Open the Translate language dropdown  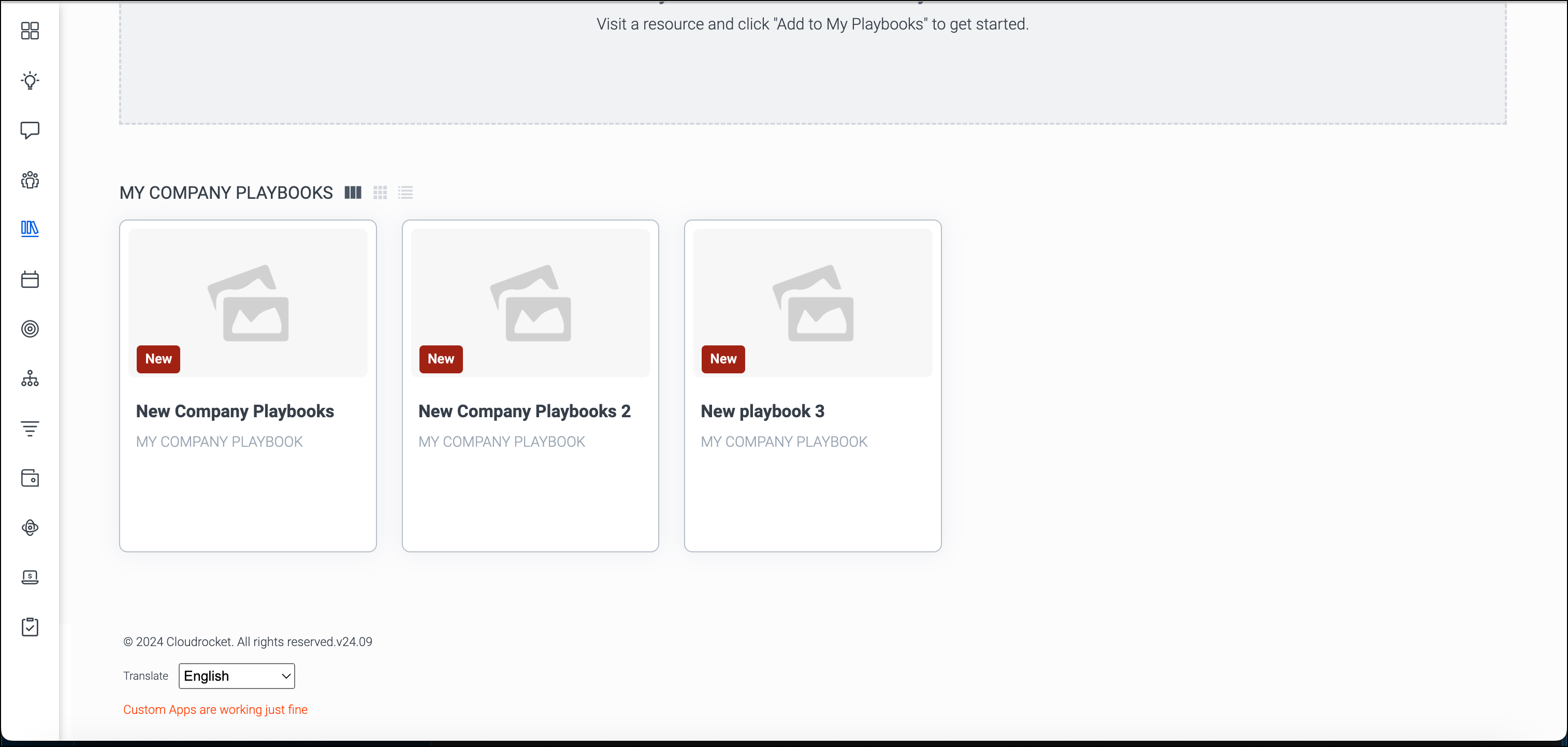pos(237,676)
